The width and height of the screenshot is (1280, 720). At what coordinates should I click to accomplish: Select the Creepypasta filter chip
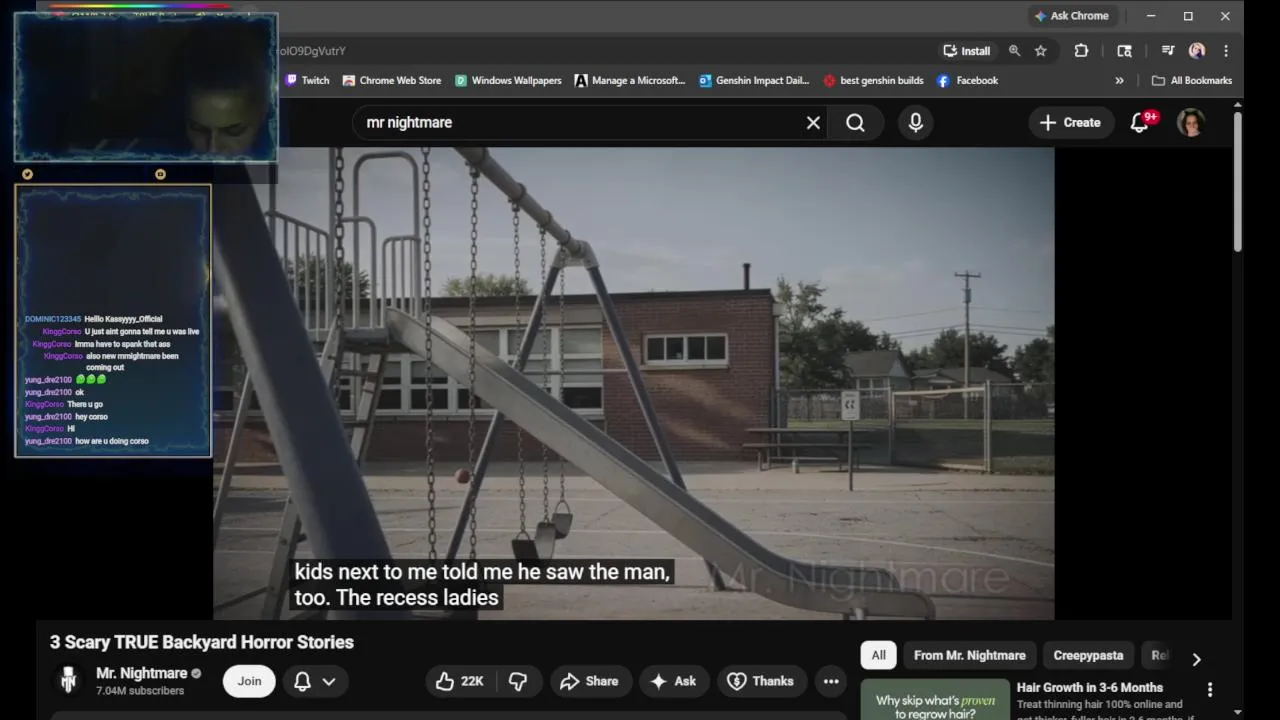(x=1088, y=655)
